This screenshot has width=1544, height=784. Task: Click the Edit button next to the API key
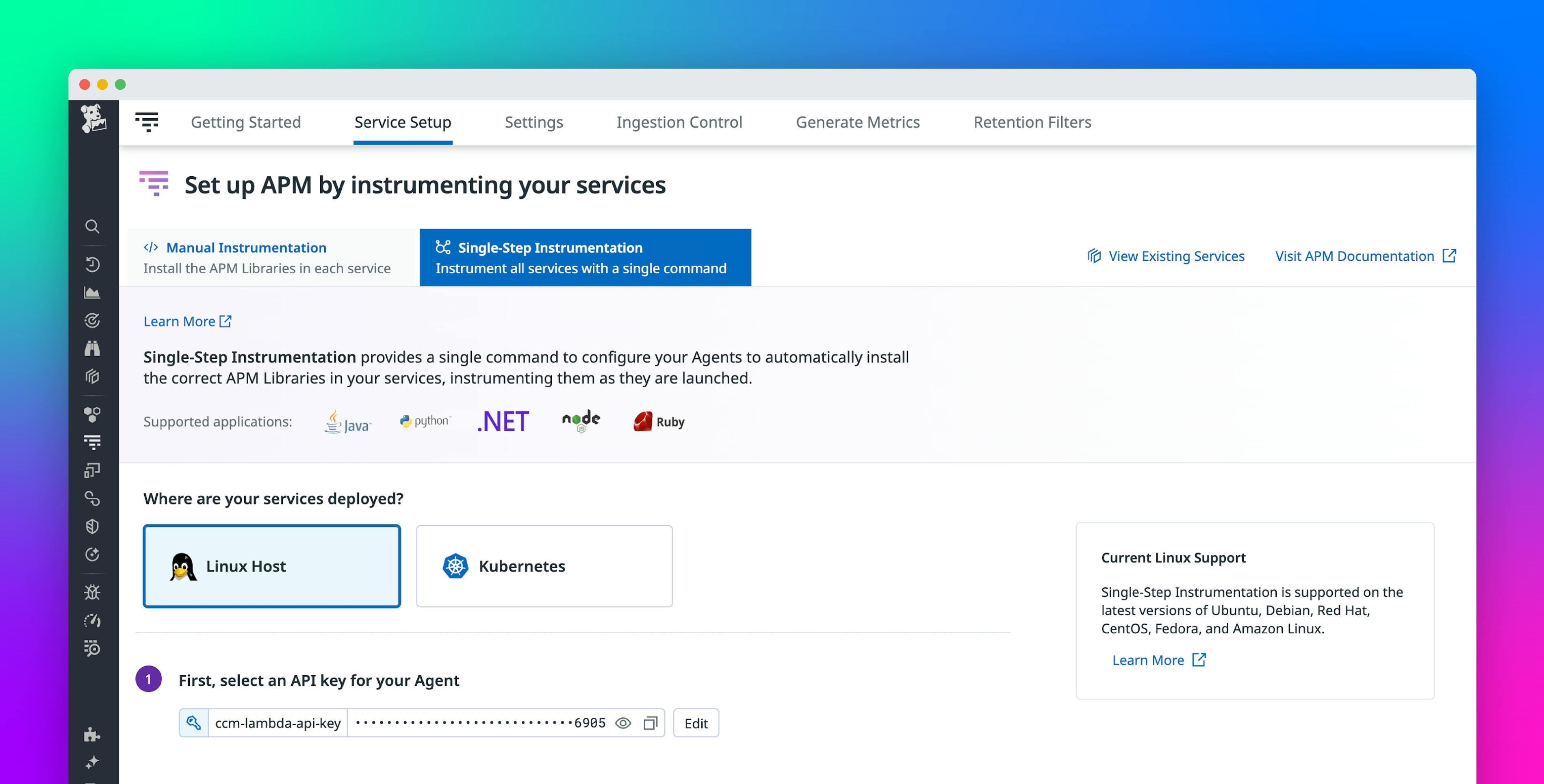(696, 723)
